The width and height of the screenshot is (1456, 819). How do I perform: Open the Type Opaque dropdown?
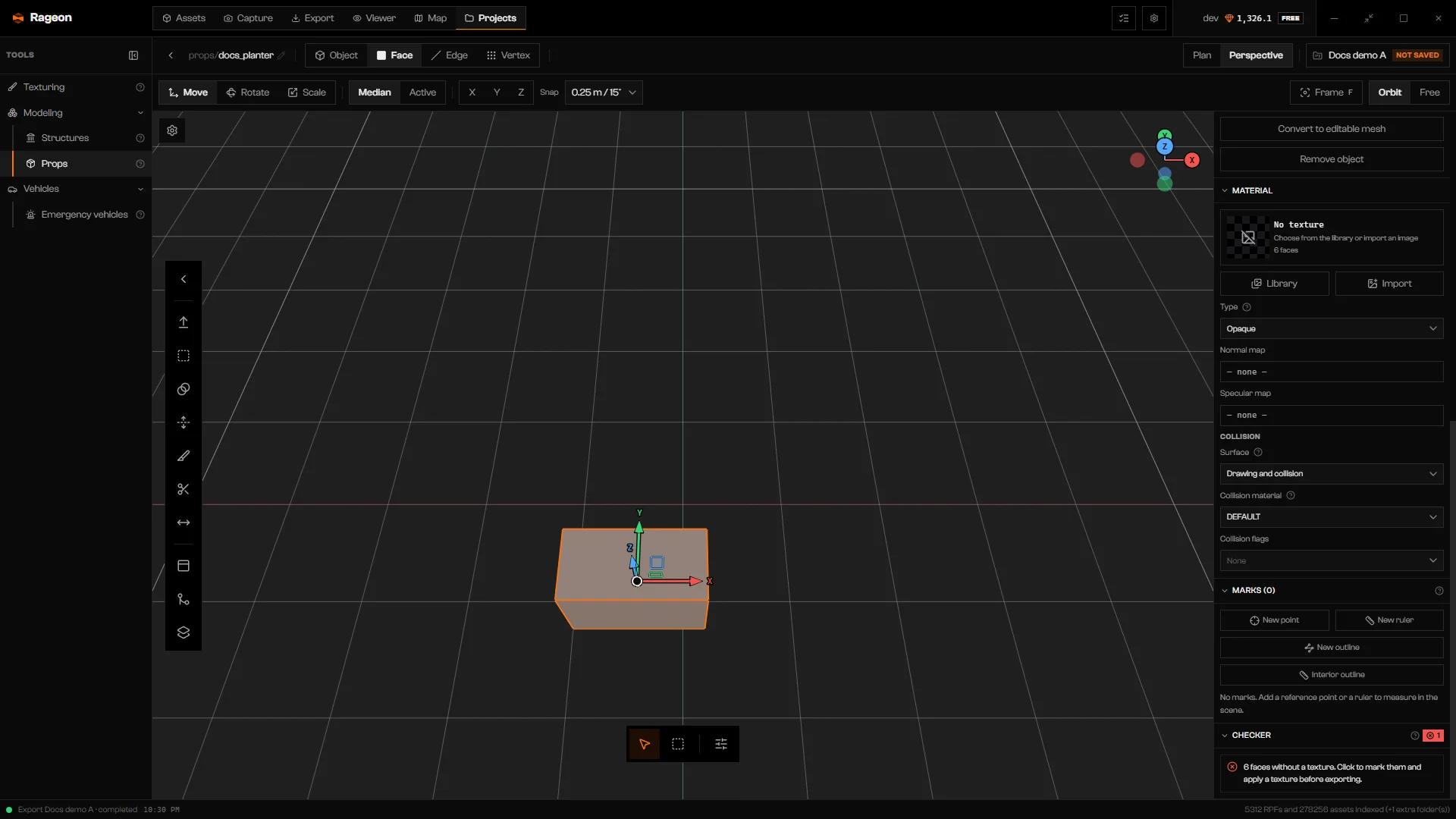1331,329
